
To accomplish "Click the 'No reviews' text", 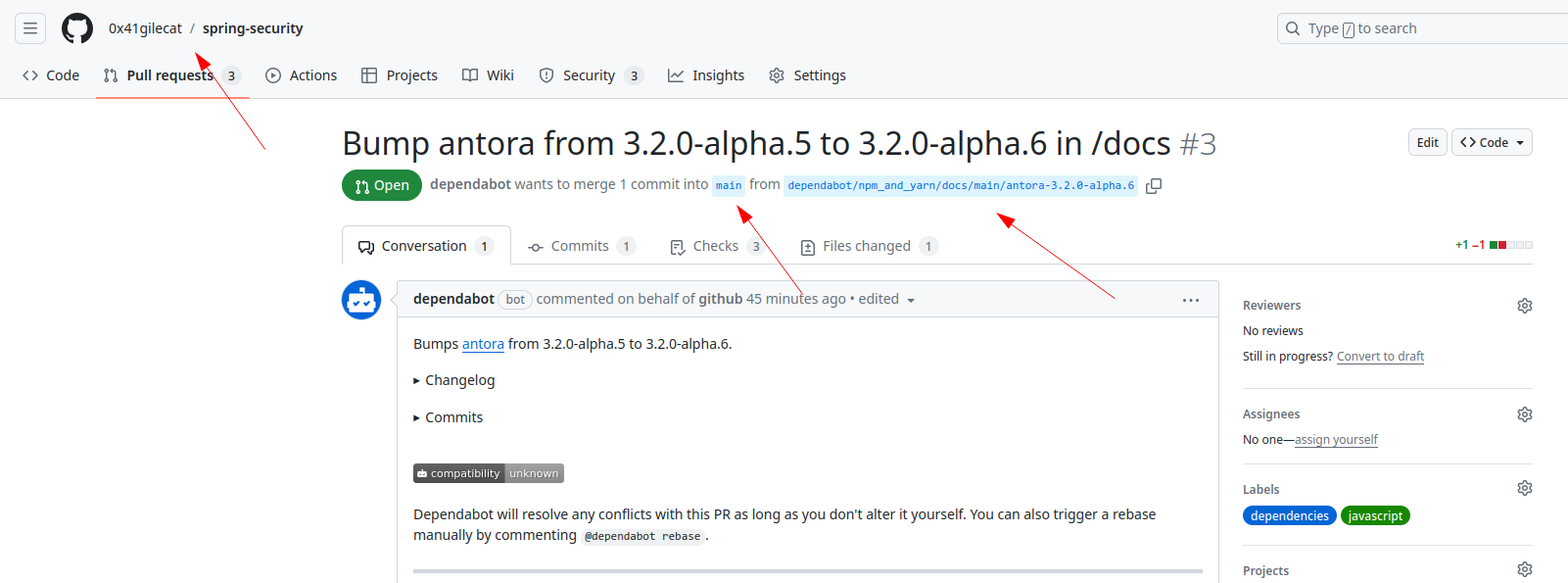I will pos(1273,331).
